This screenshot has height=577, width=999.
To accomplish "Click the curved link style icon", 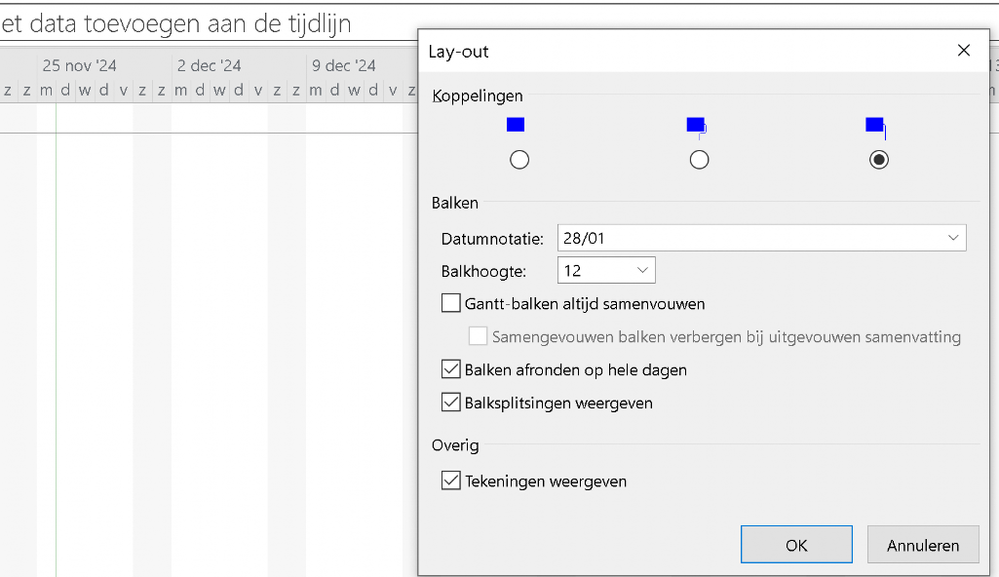I will point(697,127).
